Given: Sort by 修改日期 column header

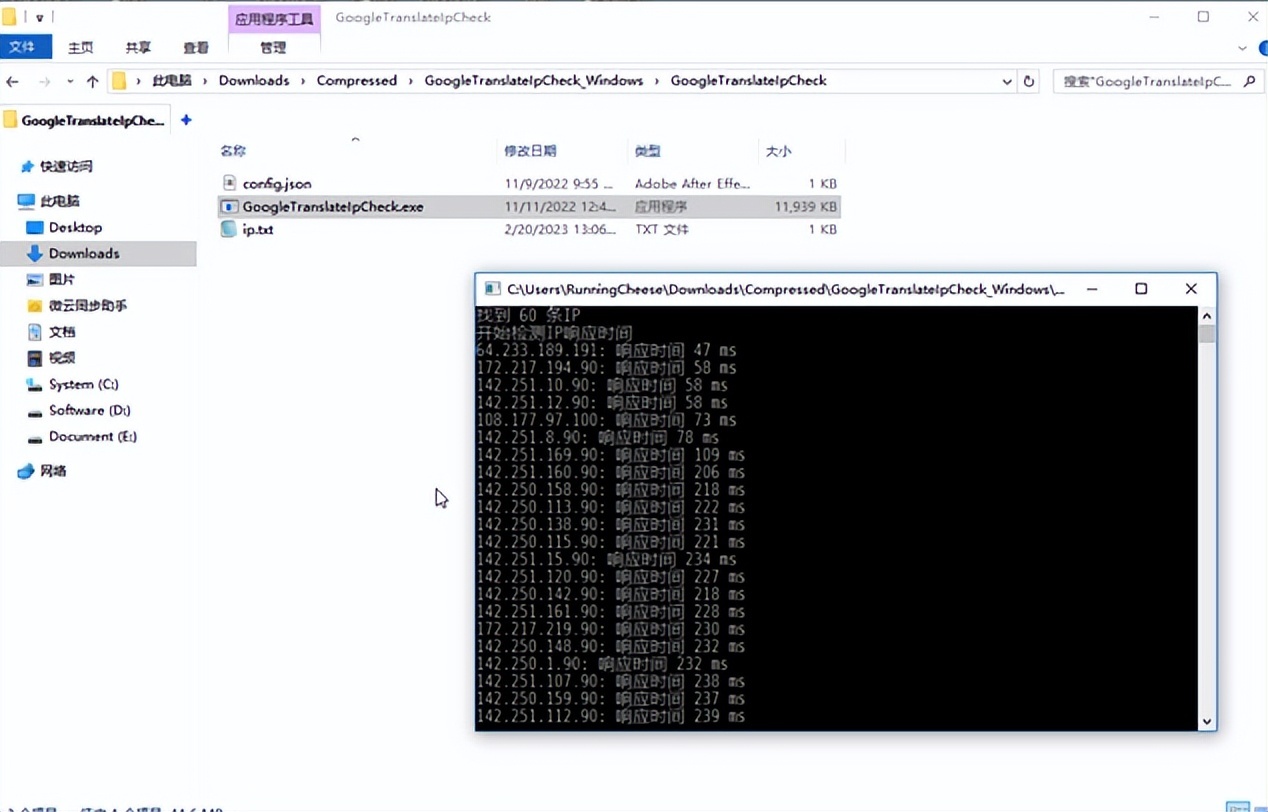Looking at the screenshot, I should tap(530, 151).
